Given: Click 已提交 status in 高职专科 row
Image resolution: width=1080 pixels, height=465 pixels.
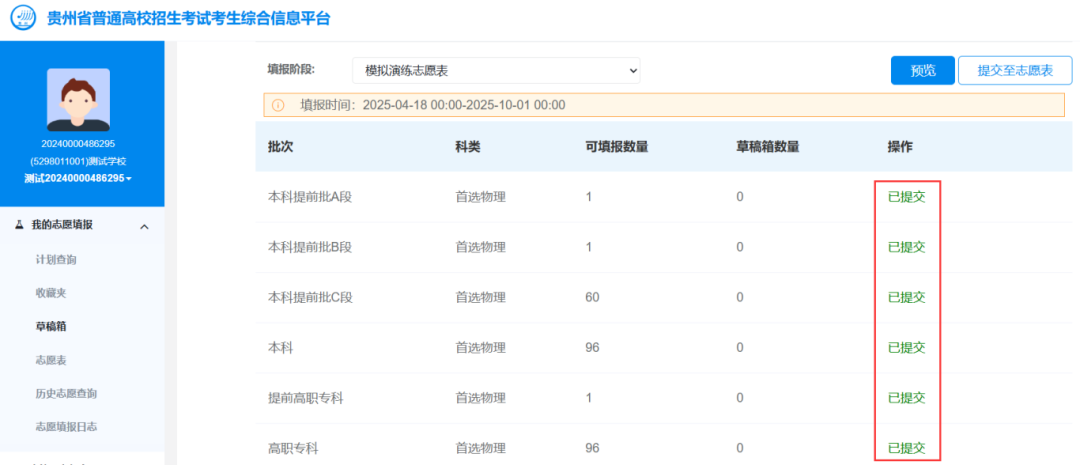Looking at the screenshot, I should (x=906, y=448).
